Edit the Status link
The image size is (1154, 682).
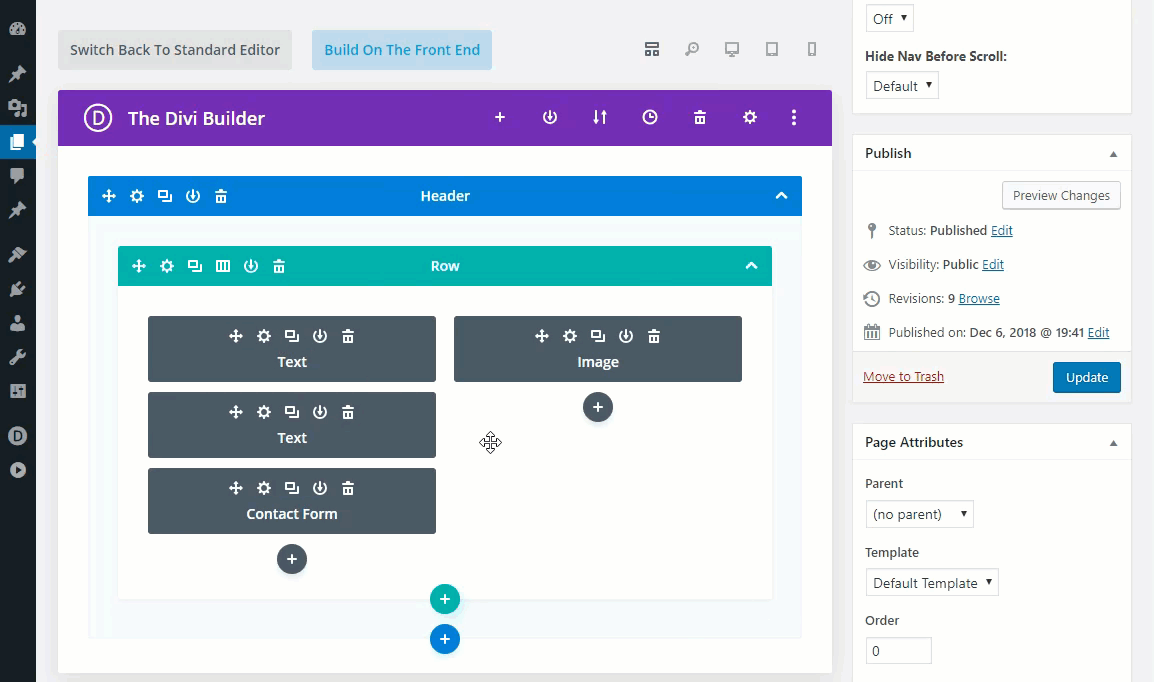[x=1002, y=230]
